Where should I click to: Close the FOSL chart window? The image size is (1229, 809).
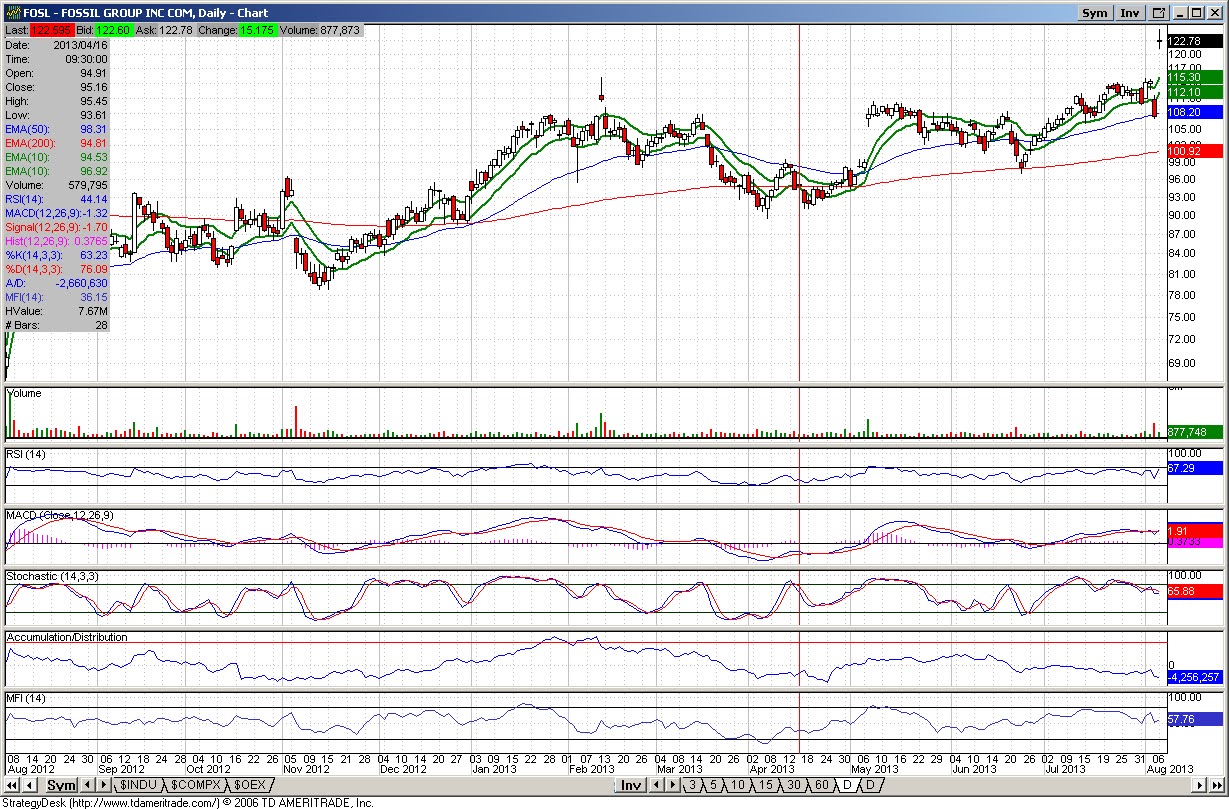pos(1214,13)
